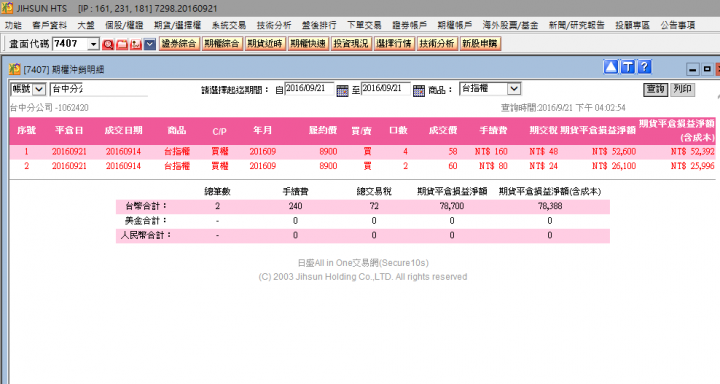Click the blue T icon in window header
The height and width of the screenshot is (384, 720).
628,67
